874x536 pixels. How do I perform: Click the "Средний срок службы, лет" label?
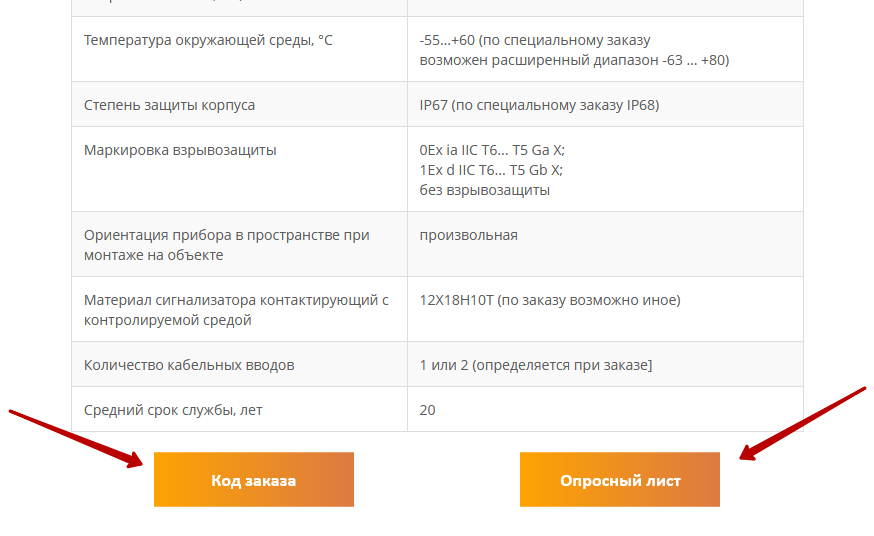coord(173,410)
